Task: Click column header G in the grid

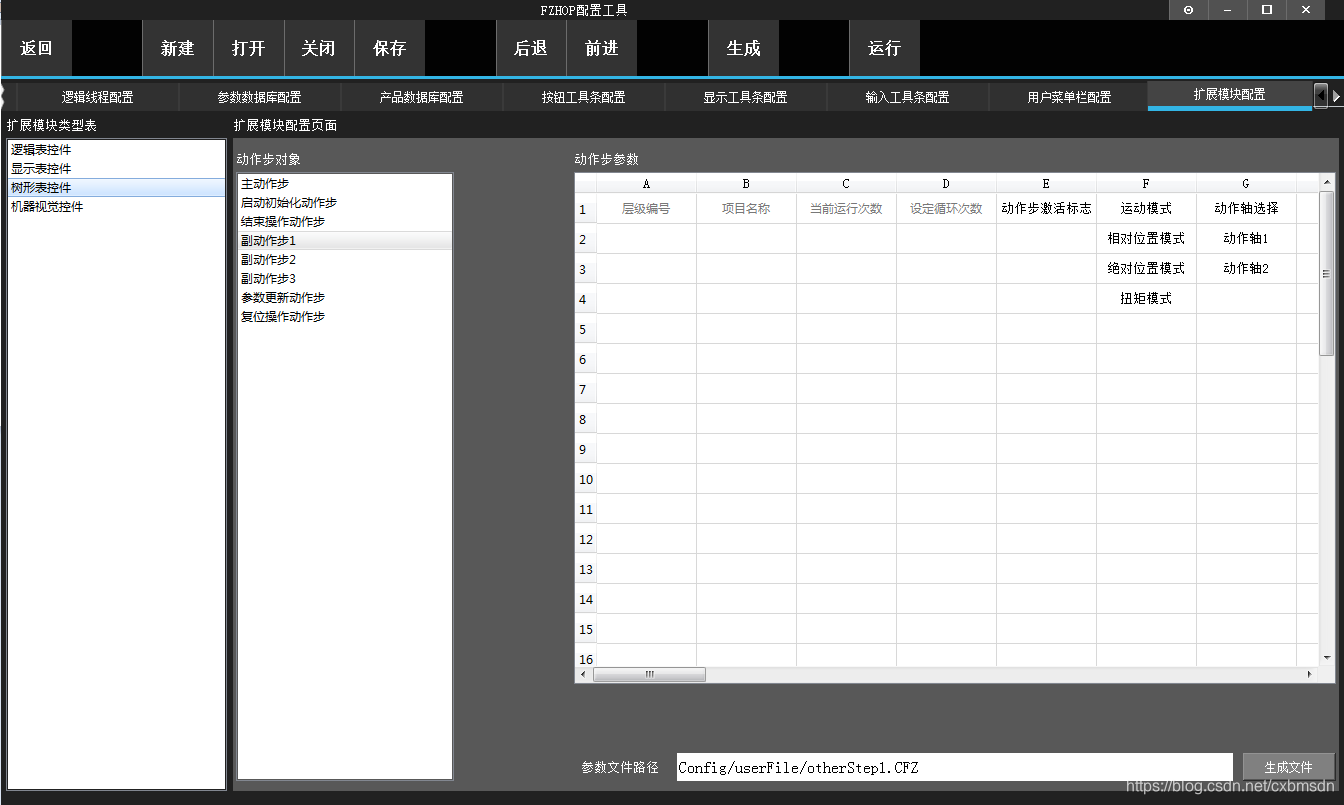Action: coord(1246,183)
